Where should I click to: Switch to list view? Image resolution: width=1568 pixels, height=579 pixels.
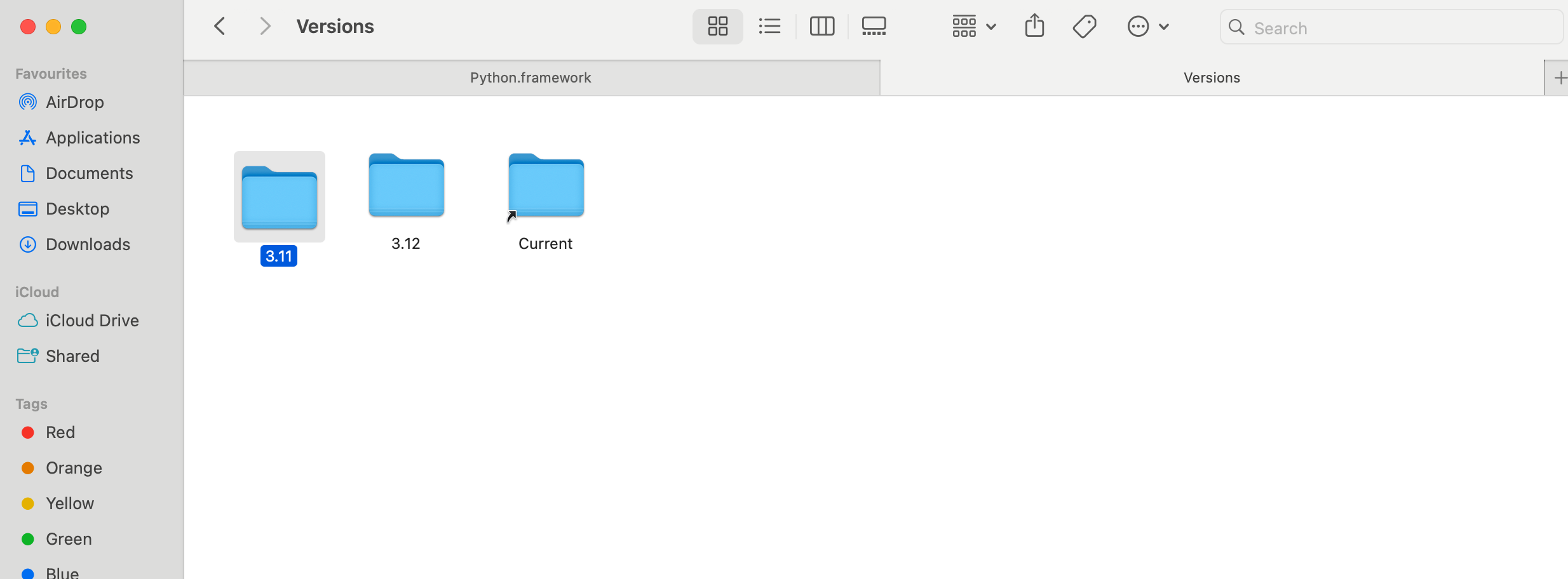[769, 27]
